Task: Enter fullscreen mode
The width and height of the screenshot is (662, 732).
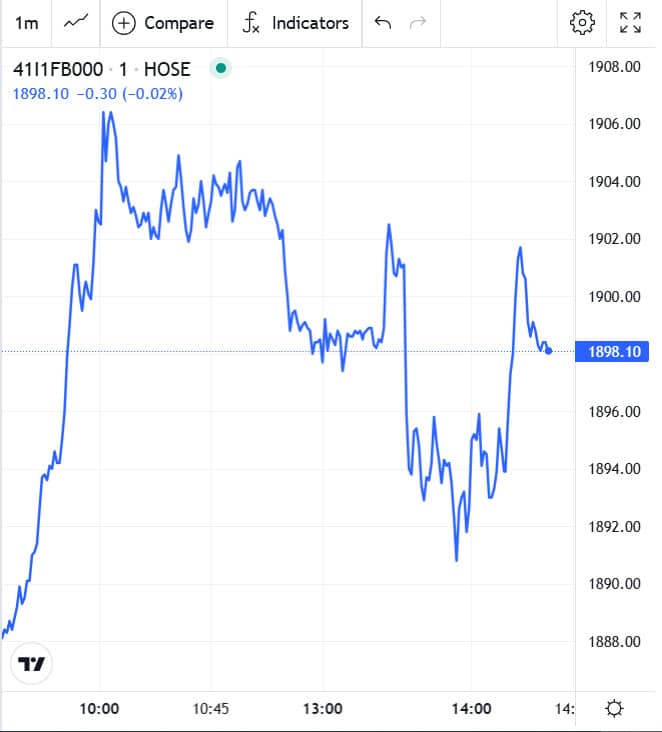Action: 630,23
